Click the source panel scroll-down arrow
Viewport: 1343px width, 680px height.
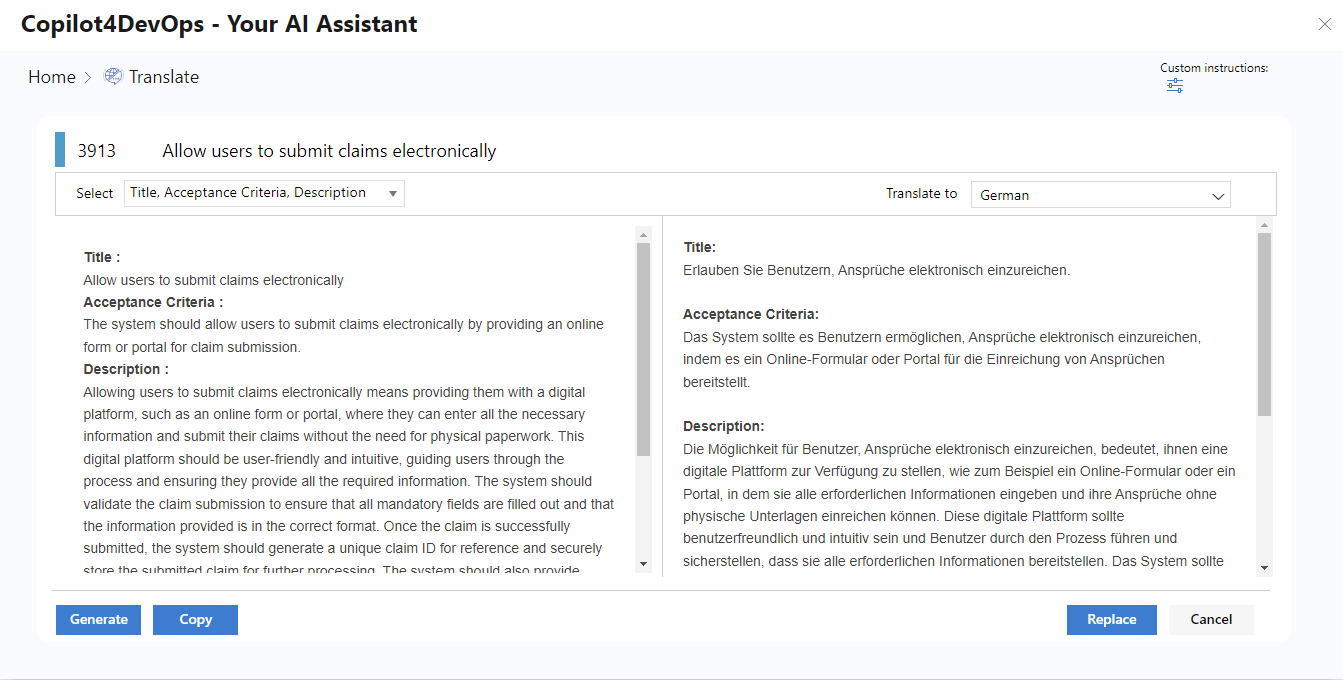point(643,565)
